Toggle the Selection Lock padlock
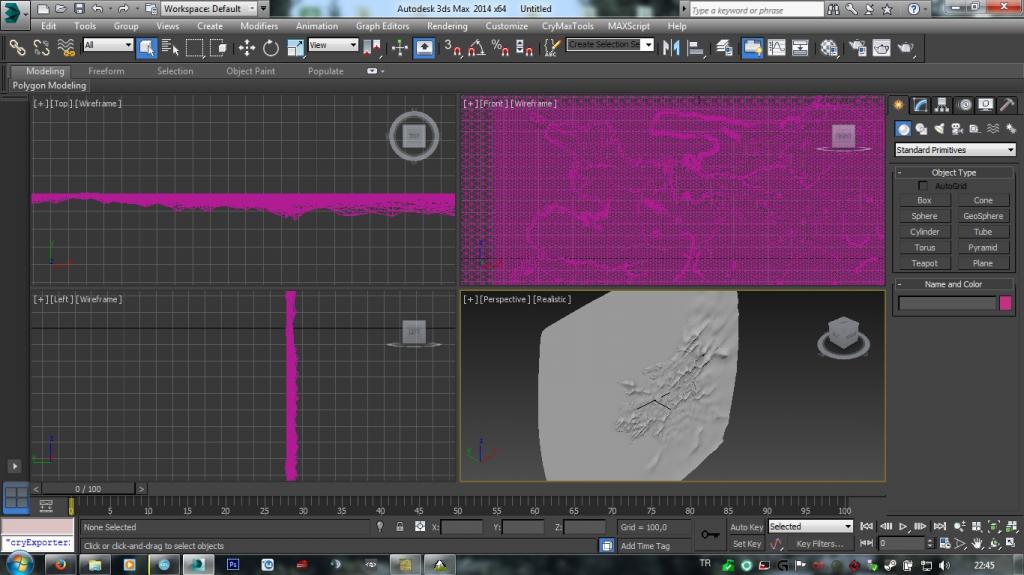The height and width of the screenshot is (575, 1024). point(400,527)
